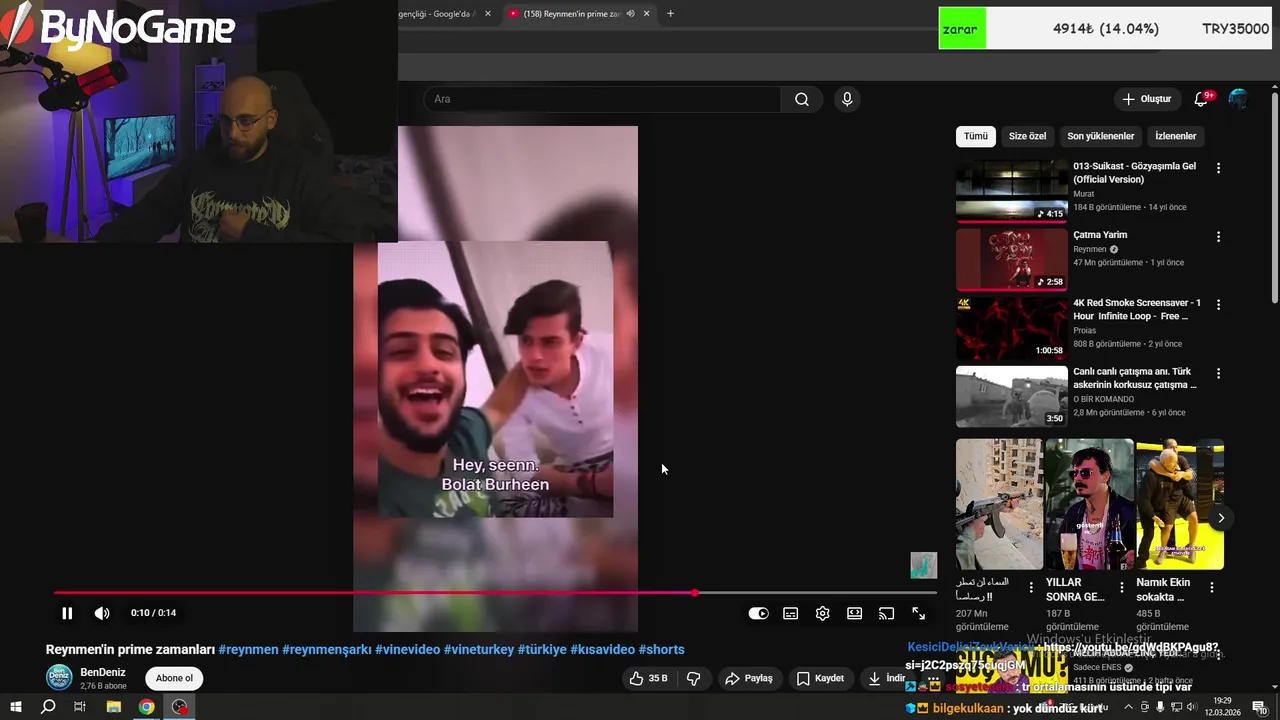Select the İzlenenler chip
The height and width of the screenshot is (720, 1280).
pyautogui.click(x=1175, y=136)
